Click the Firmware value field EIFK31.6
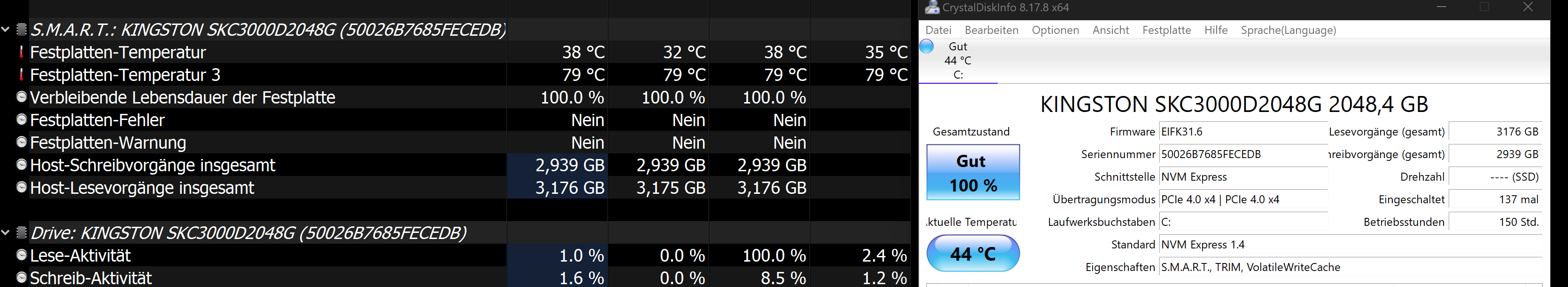The width and height of the screenshot is (1568, 287). tap(1242, 132)
